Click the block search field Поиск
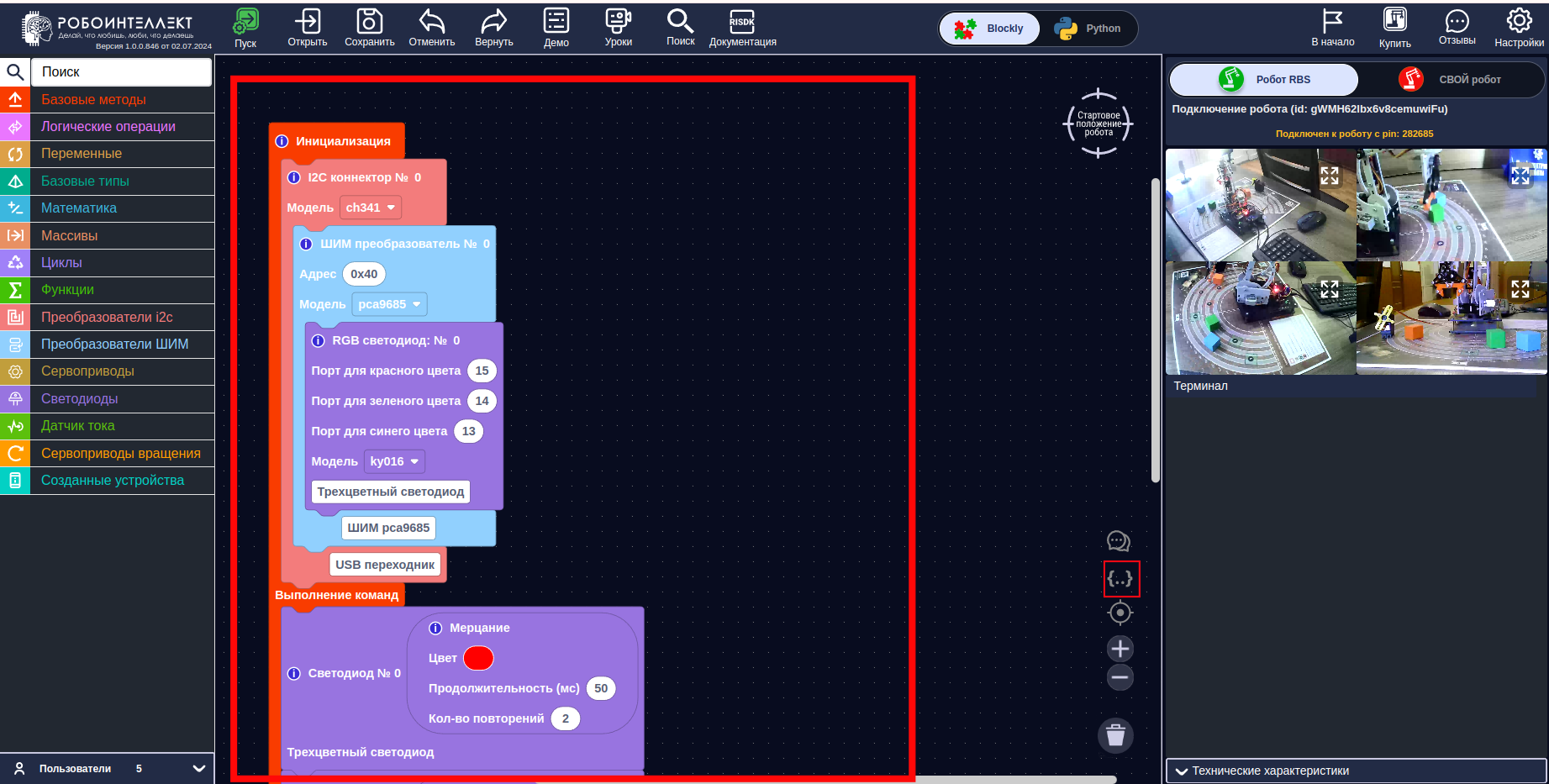Screen dimensions: 1549x784 (121, 72)
